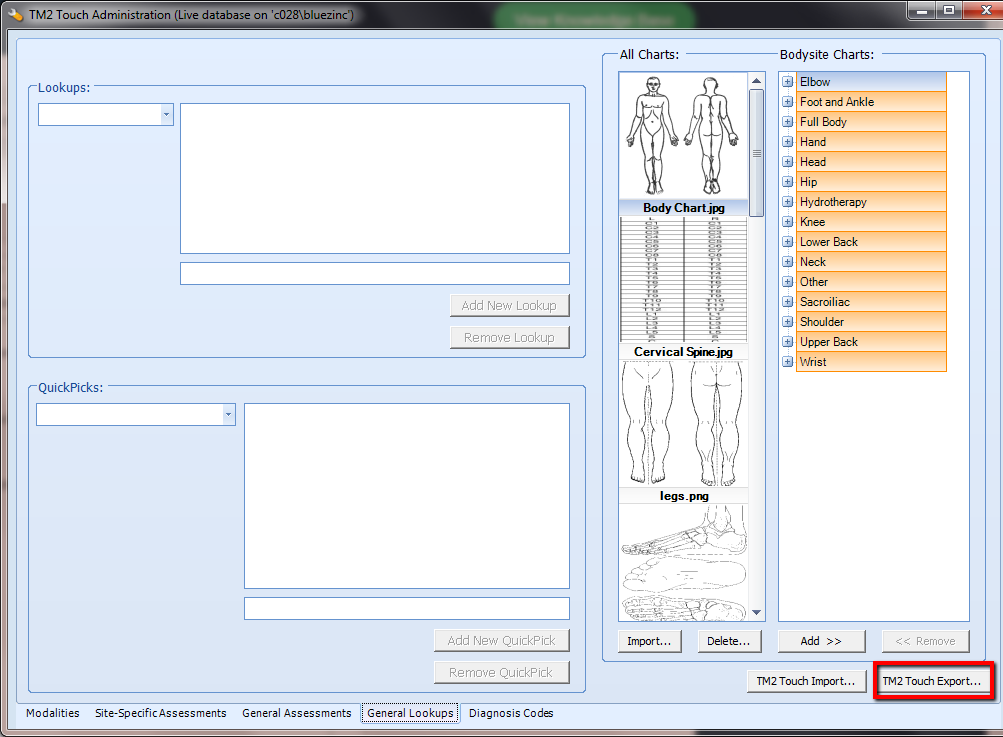
Task: Select Full Body tree item
Action: click(871, 122)
